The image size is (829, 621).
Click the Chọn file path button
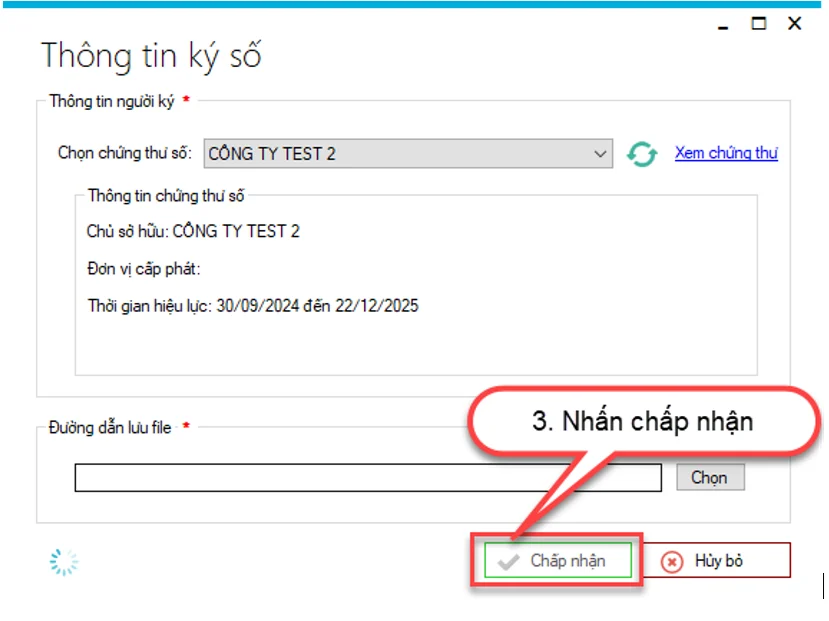tap(710, 477)
